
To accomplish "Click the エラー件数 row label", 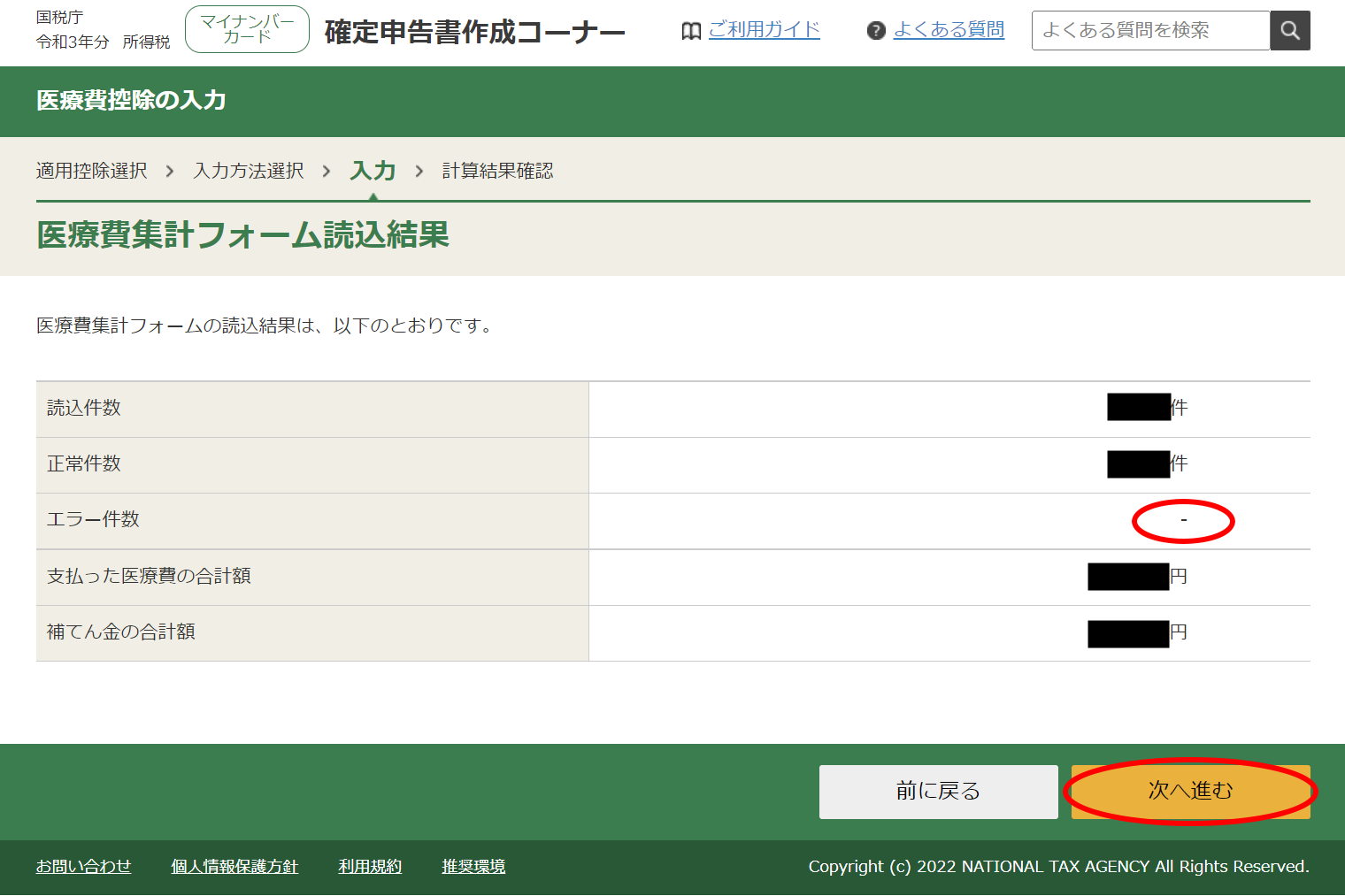I will [93, 520].
